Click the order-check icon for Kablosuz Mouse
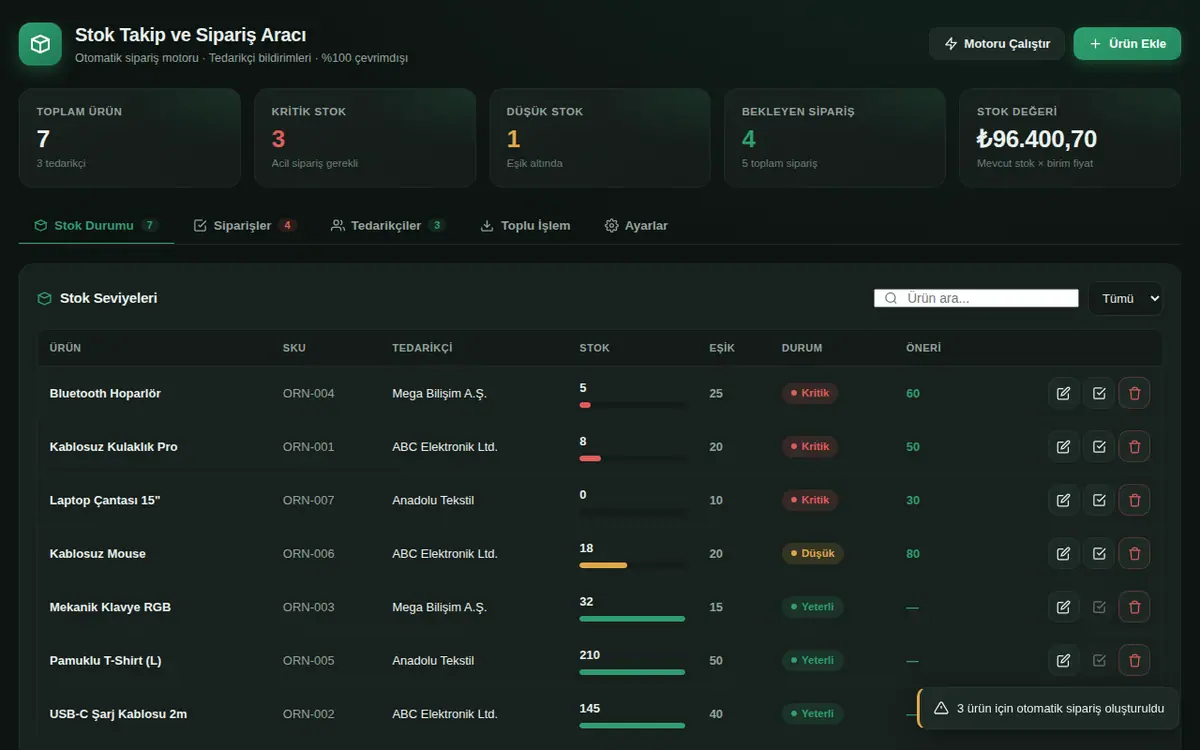1200x750 pixels. [1099, 553]
